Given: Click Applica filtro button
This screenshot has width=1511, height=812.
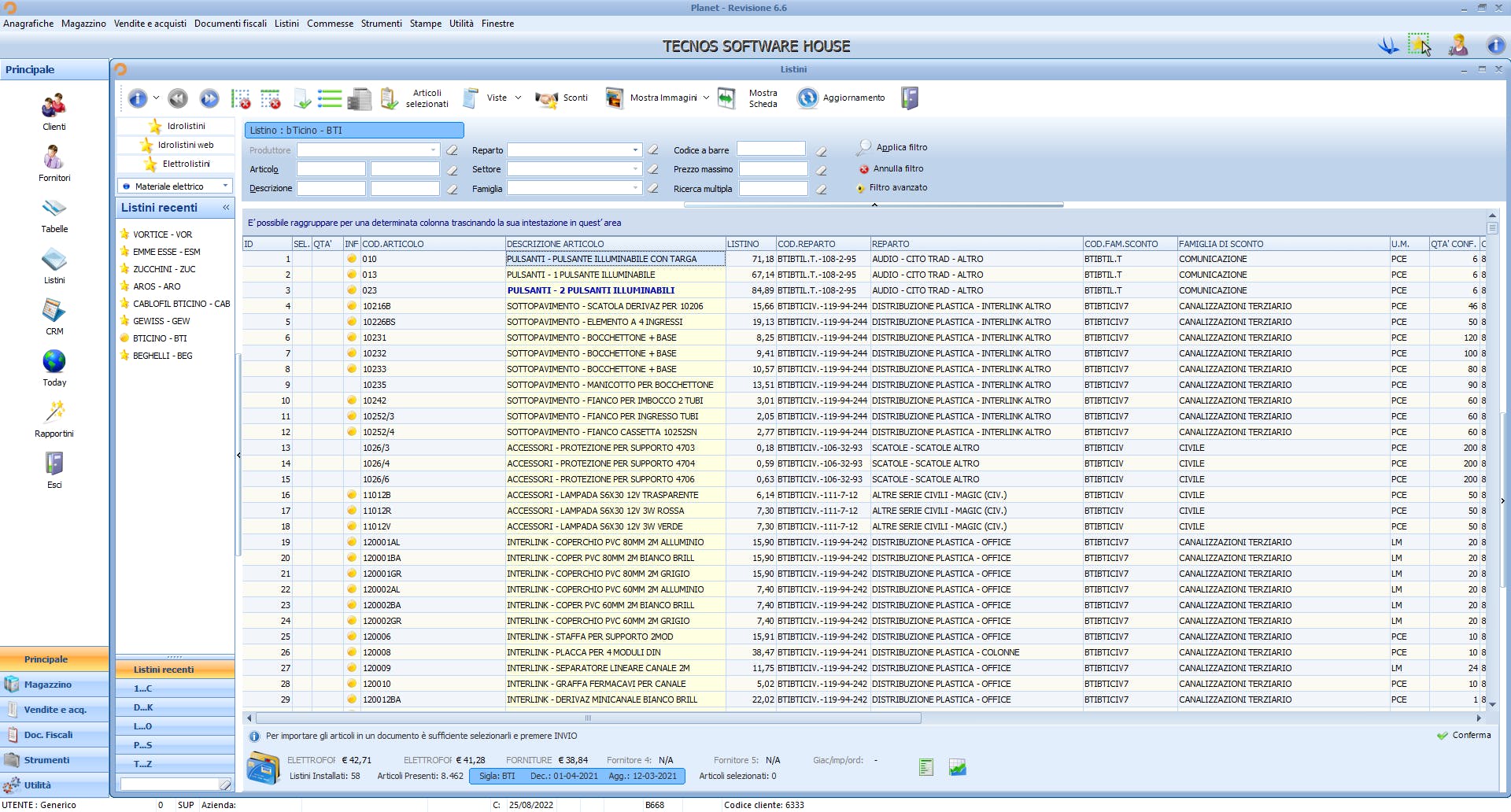Looking at the screenshot, I should pyautogui.click(x=892, y=147).
